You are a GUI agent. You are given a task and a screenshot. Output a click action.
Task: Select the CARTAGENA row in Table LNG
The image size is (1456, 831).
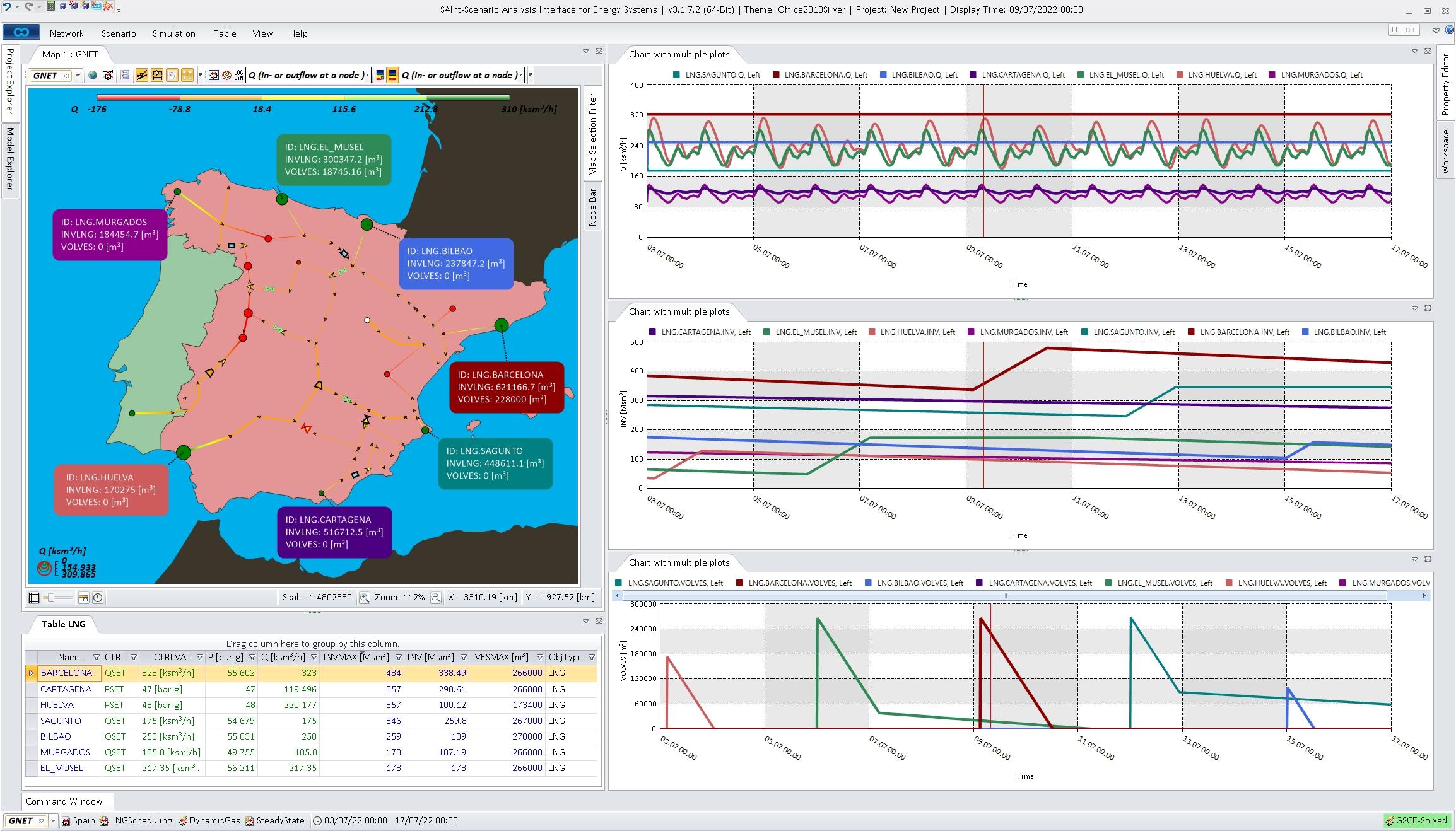point(68,689)
